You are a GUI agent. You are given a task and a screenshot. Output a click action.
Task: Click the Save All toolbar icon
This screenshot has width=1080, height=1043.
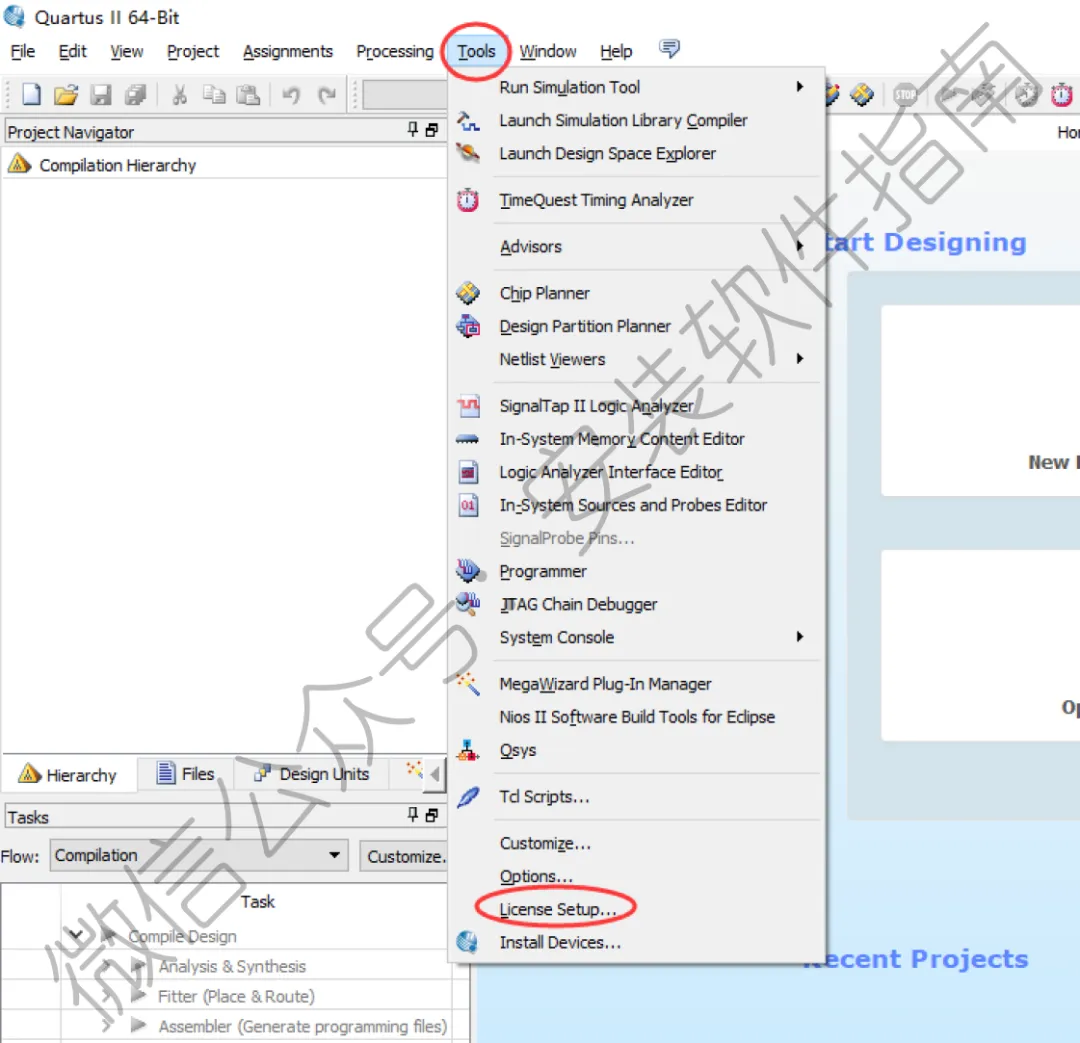click(135, 94)
